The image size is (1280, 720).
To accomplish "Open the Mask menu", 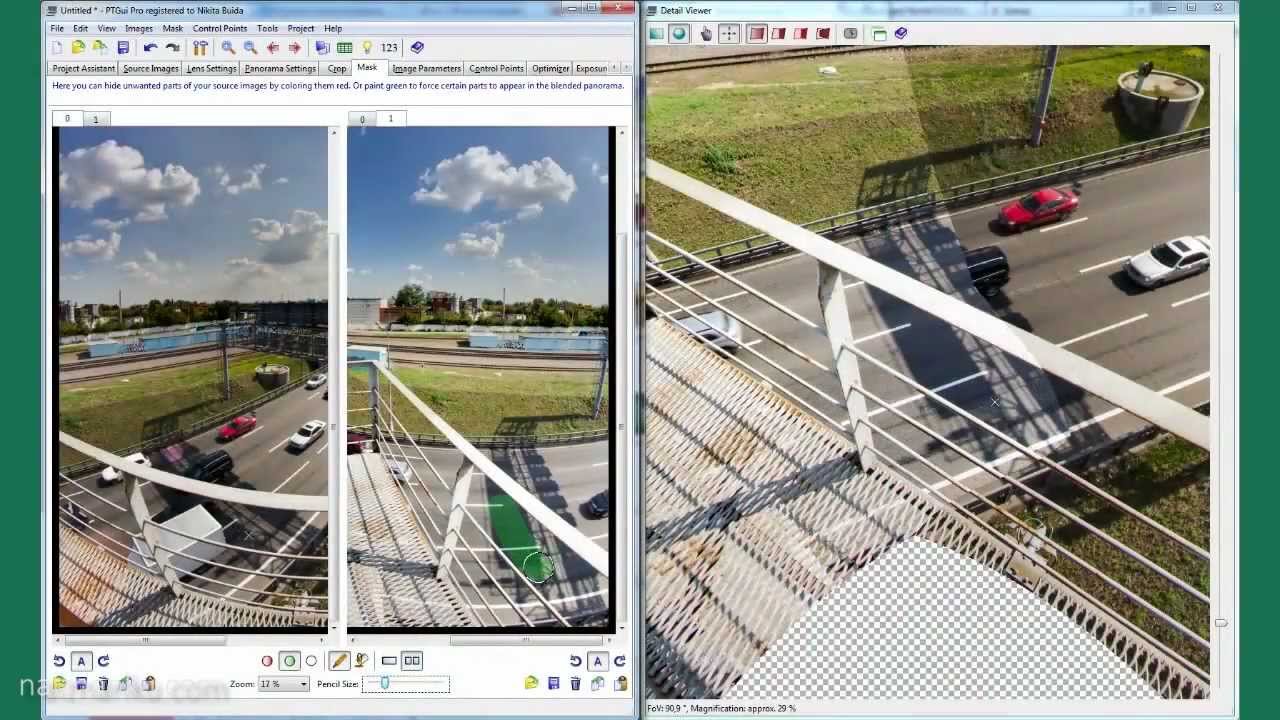I will click(173, 28).
